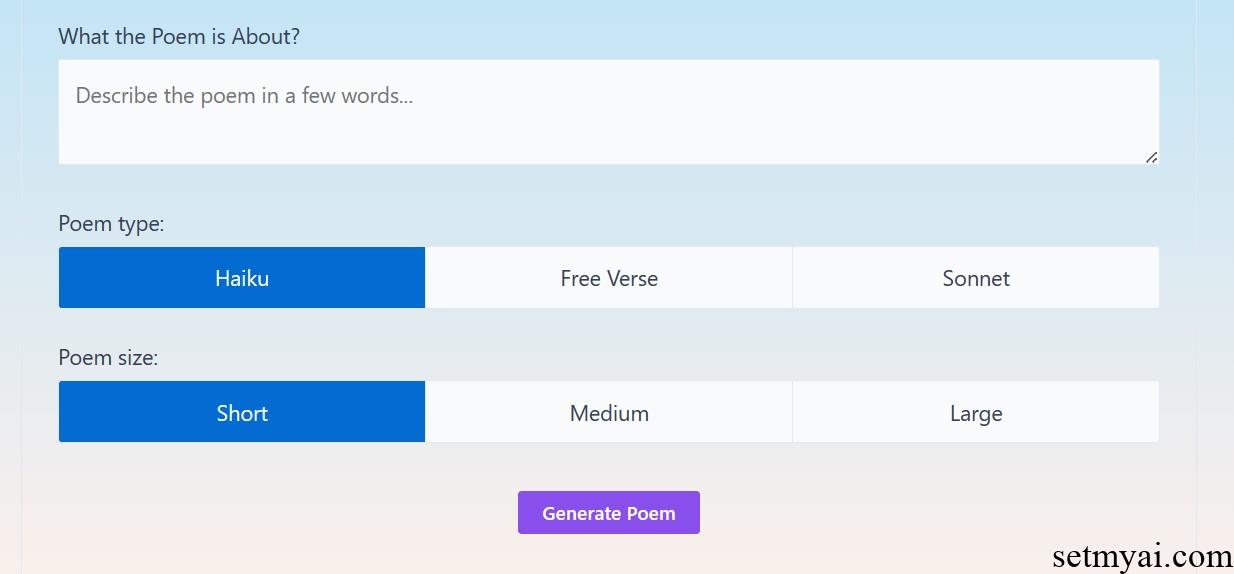Select the Haiku poem type
This screenshot has width=1234, height=574.
[x=242, y=278]
